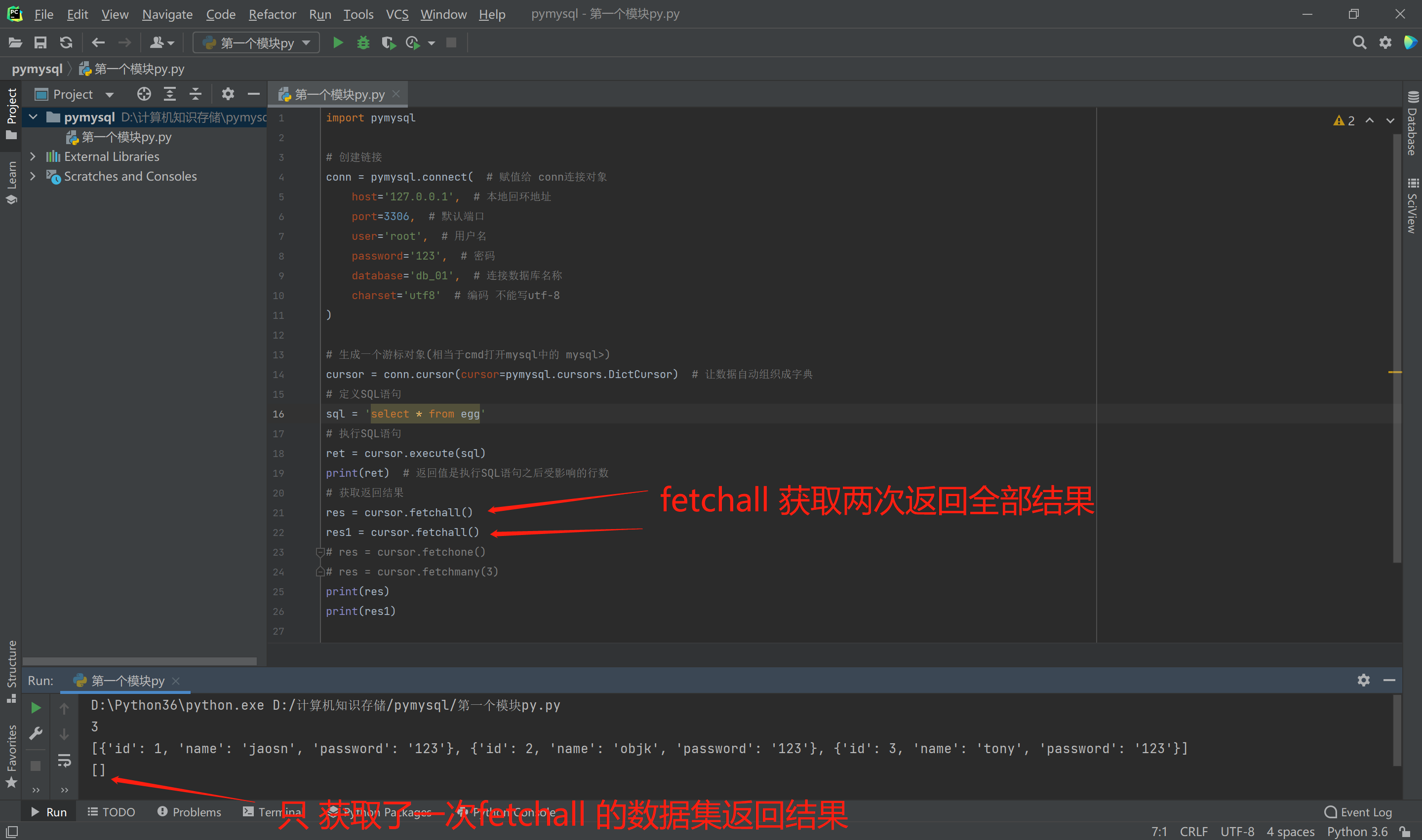Start debugging with the bug icon
Viewport: 1422px width, 840px height.
coord(363,42)
